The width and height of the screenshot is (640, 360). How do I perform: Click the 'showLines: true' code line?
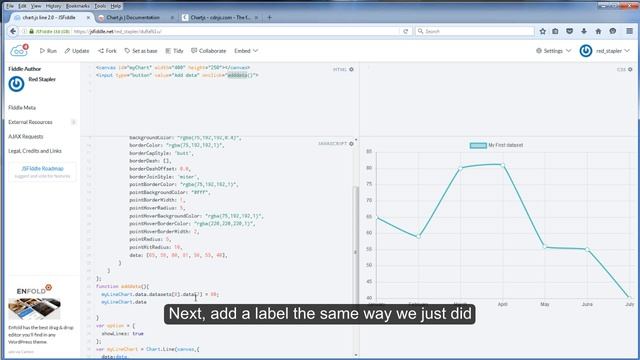tap(122, 333)
